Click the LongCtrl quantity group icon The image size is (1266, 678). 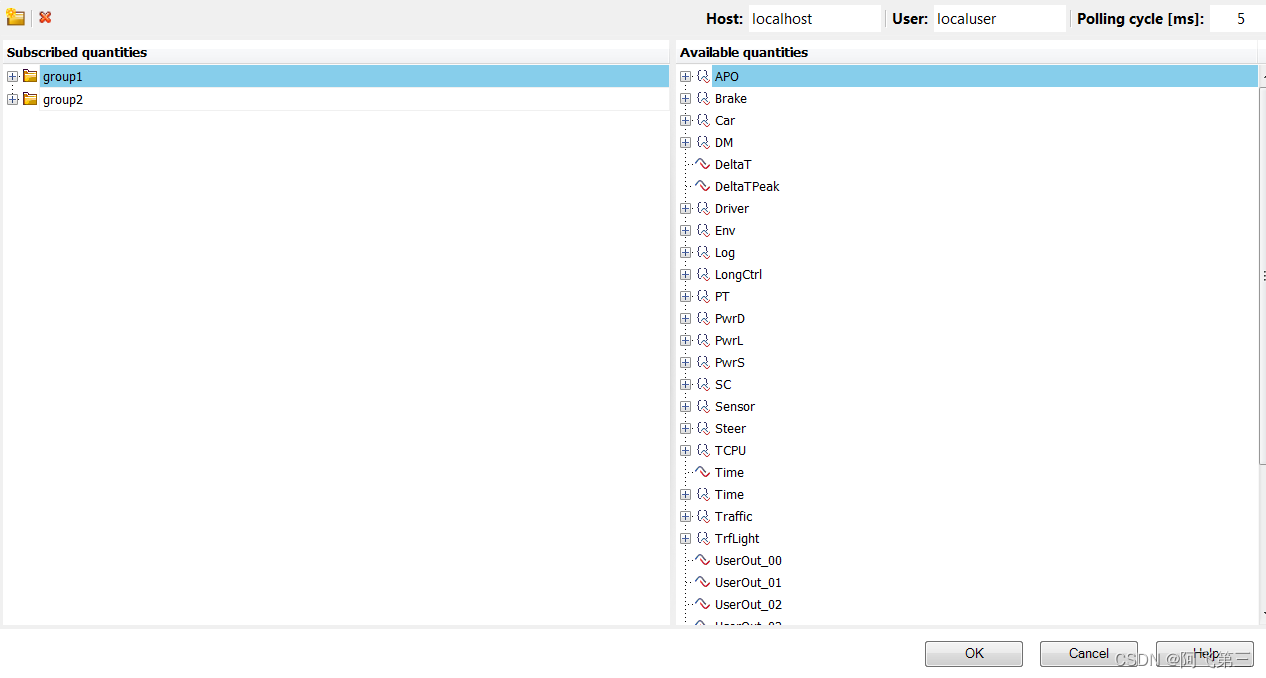(703, 275)
